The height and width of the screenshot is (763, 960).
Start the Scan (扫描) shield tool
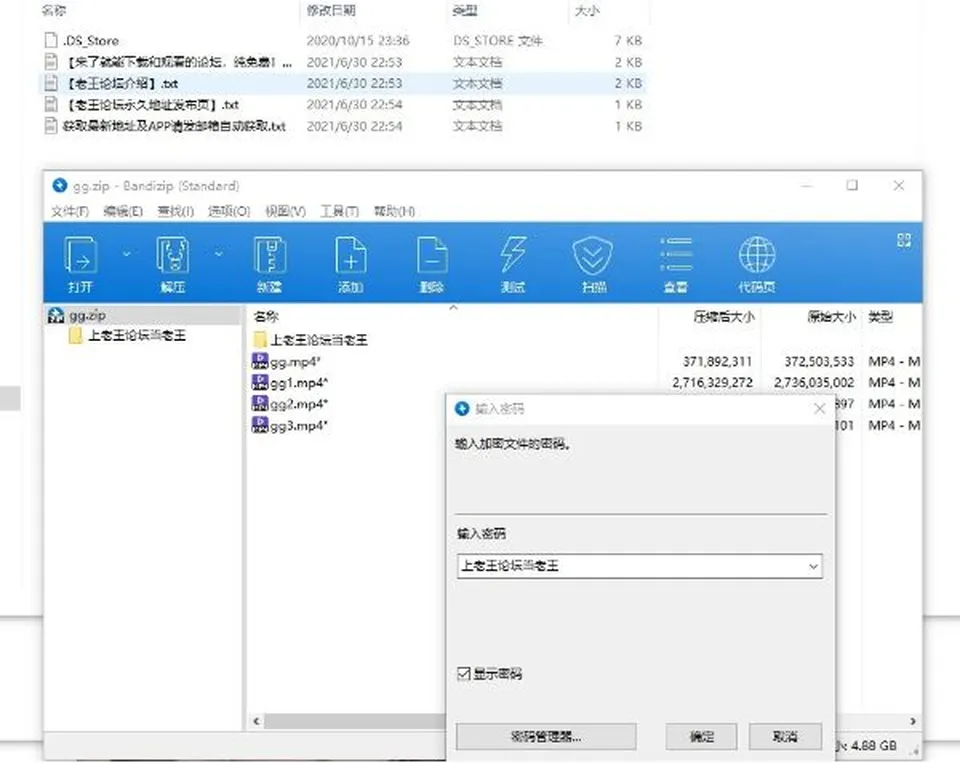point(593,255)
